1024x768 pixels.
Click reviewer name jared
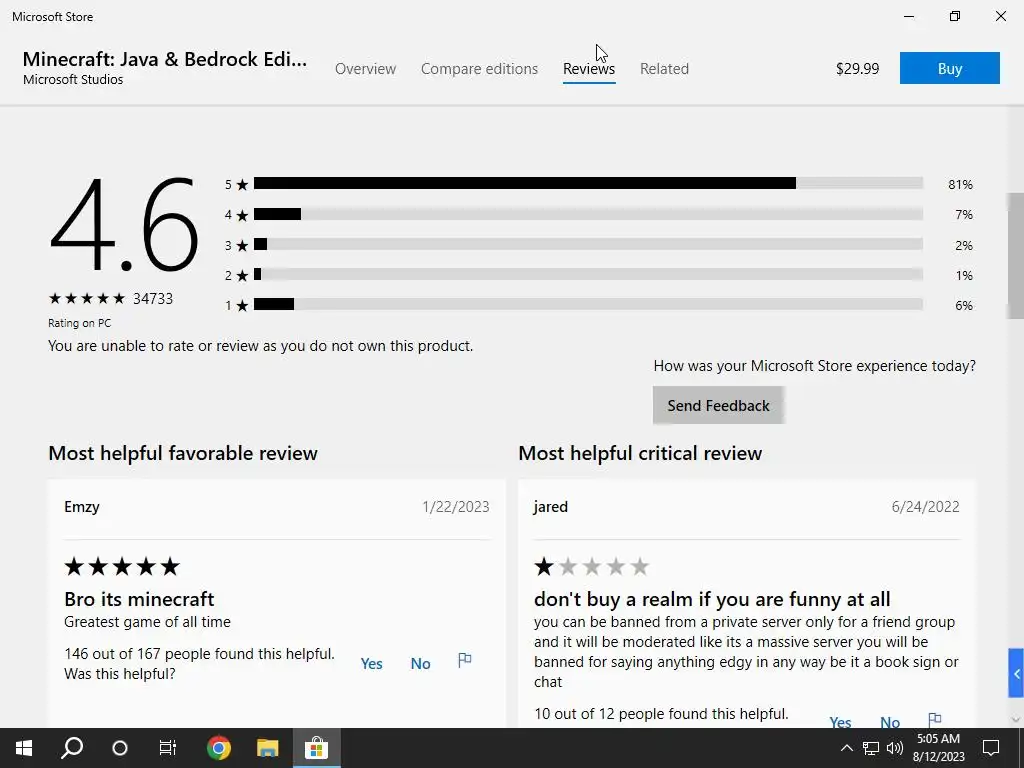(x=551, y=507)
